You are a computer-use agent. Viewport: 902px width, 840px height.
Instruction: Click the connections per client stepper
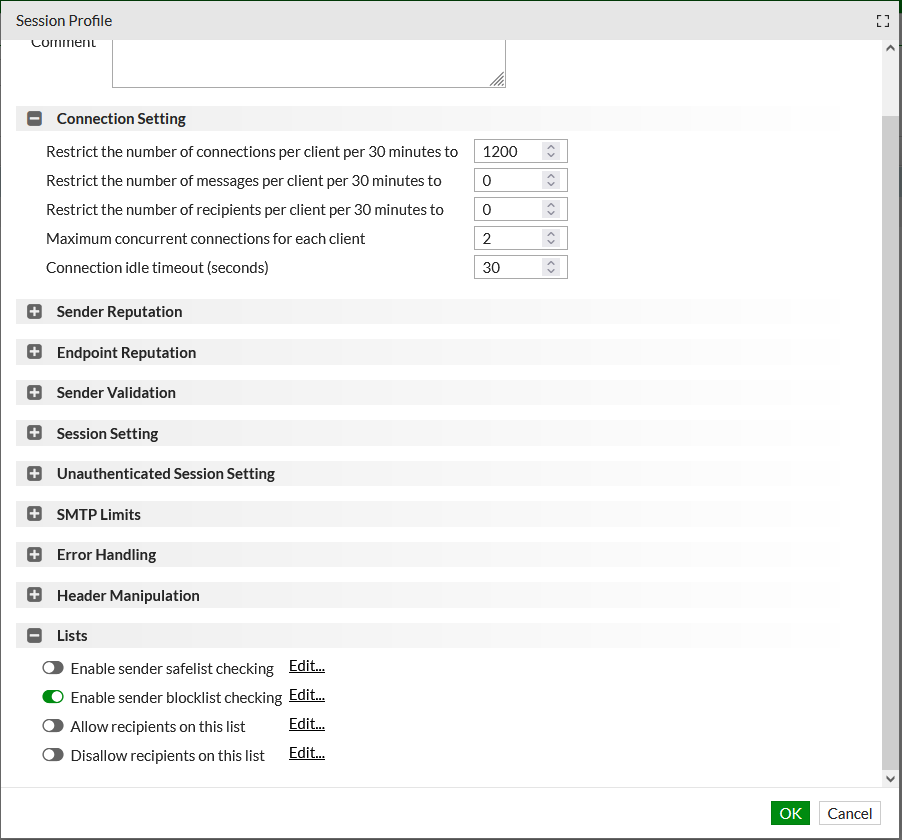click(x=550, y=152)
